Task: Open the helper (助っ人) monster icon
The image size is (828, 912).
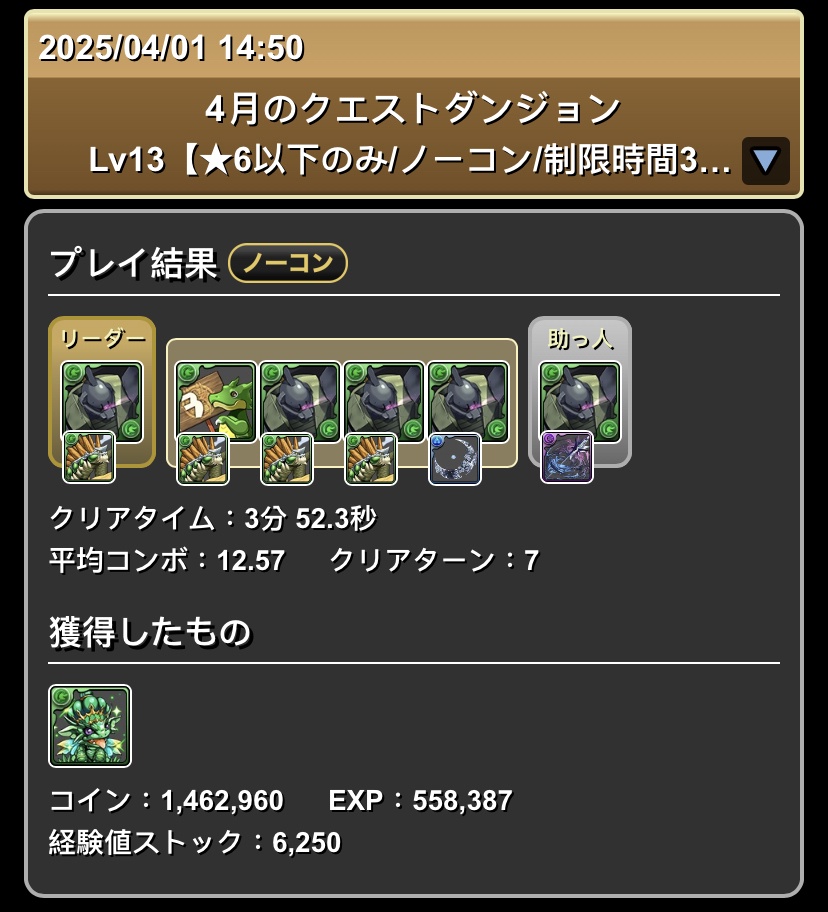Action: 580,402
